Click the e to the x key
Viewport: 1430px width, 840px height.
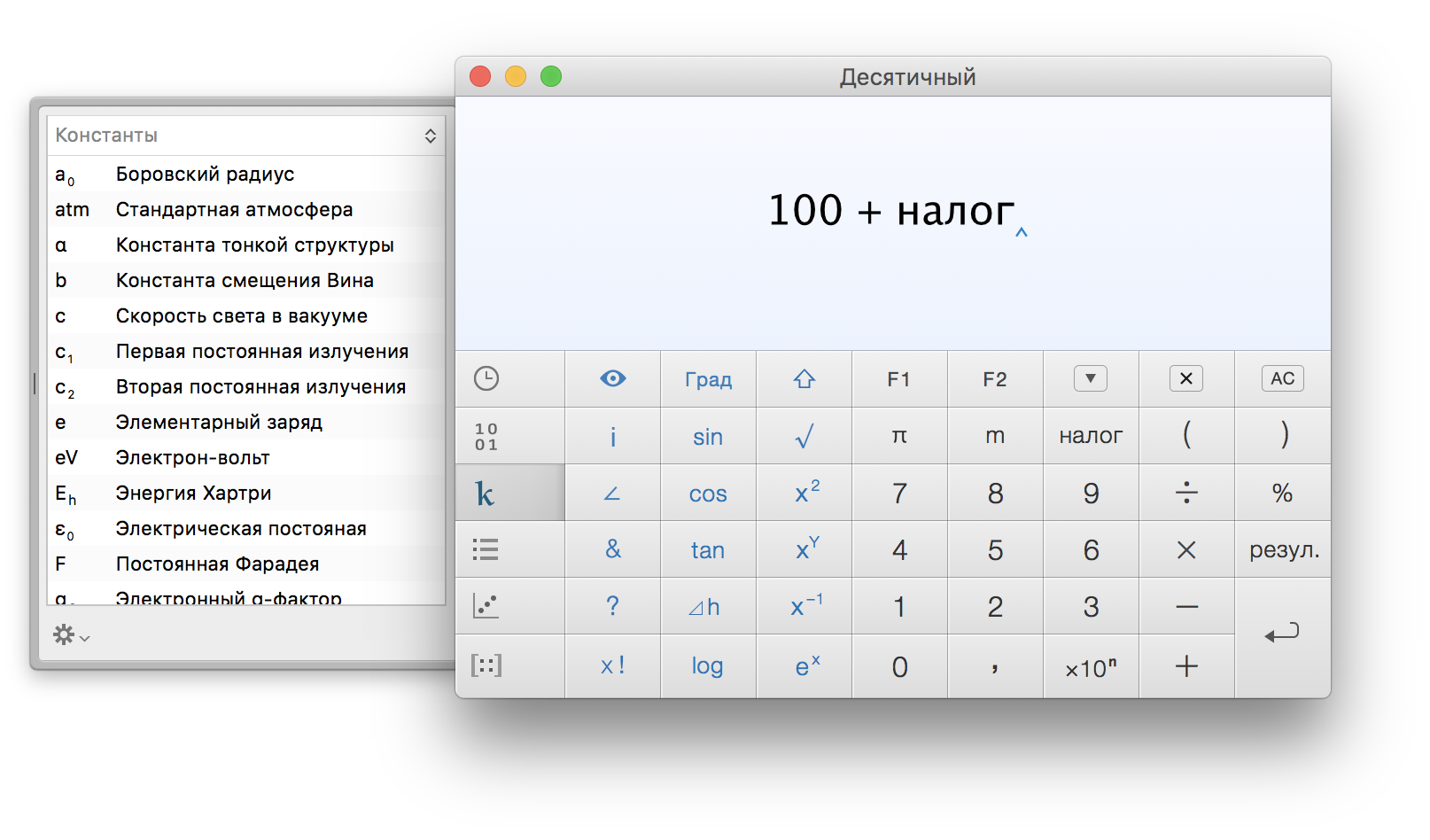(804, 665)
